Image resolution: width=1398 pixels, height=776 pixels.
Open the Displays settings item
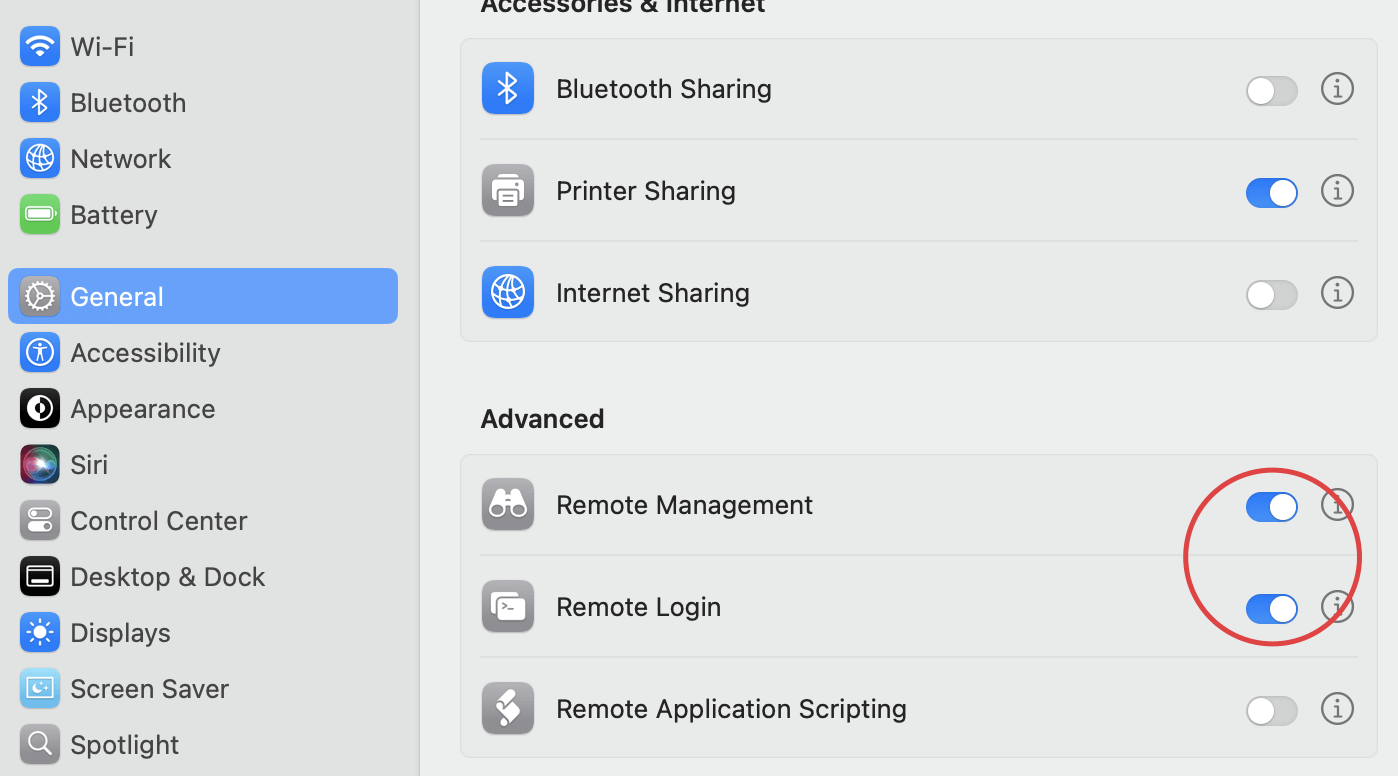pyautogui.click(x=120, y=633)
